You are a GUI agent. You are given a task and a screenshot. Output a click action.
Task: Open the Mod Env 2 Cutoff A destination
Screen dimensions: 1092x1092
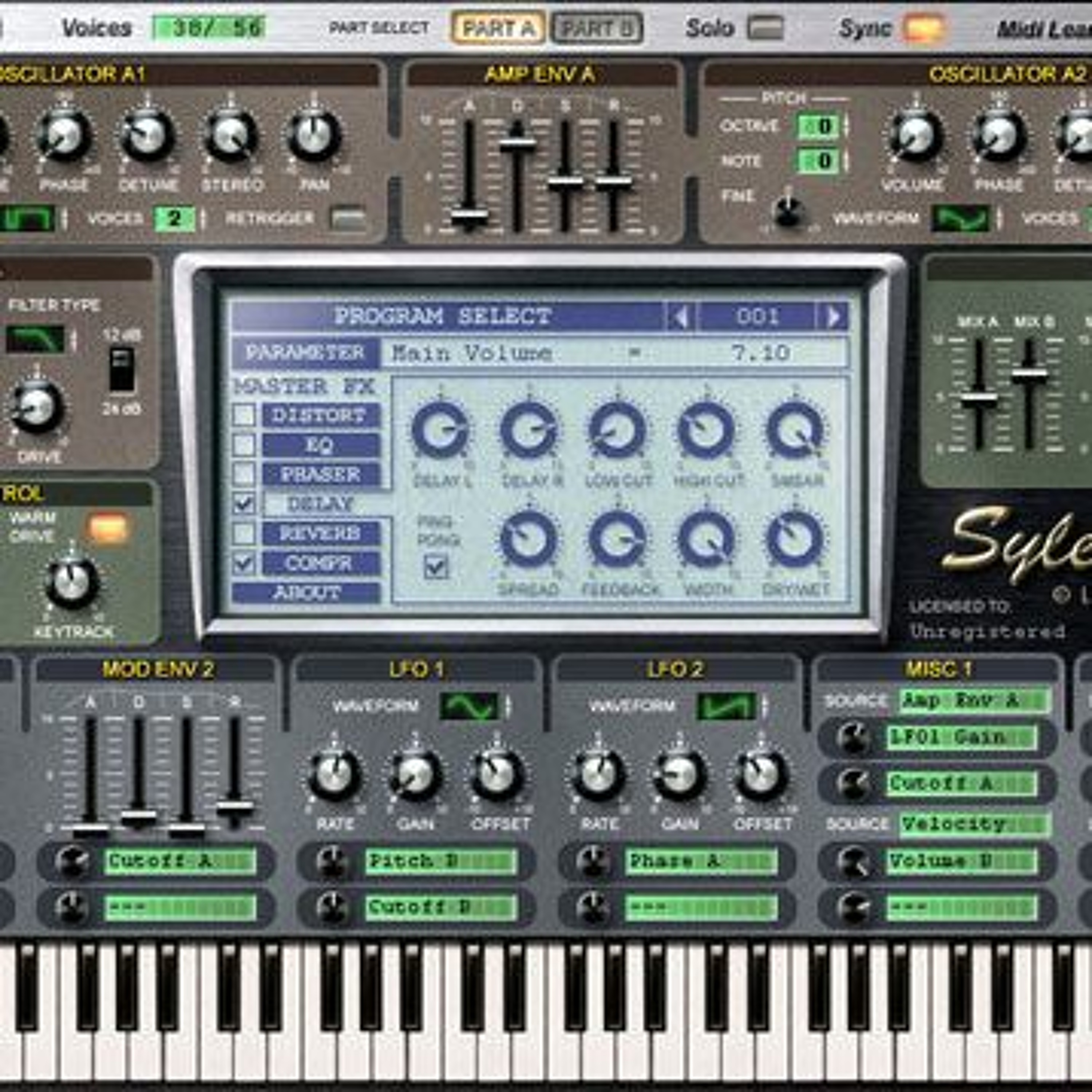click(x=180, y=862)
